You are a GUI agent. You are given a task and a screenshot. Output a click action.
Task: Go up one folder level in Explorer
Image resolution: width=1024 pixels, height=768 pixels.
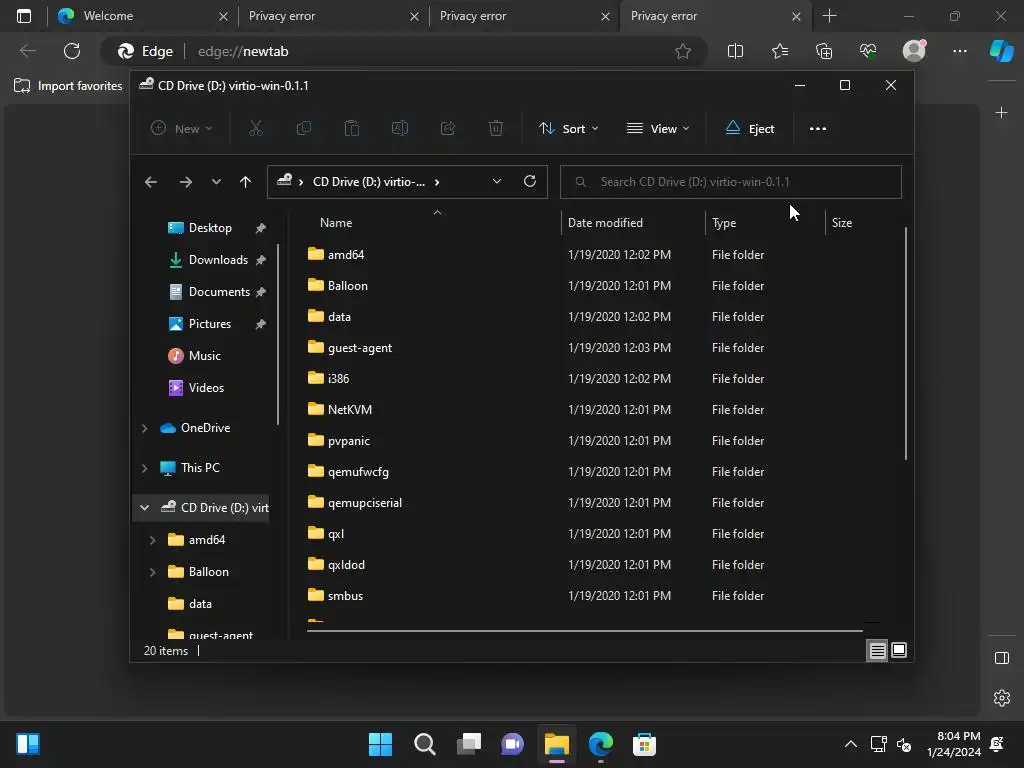(x=245, y=182)
